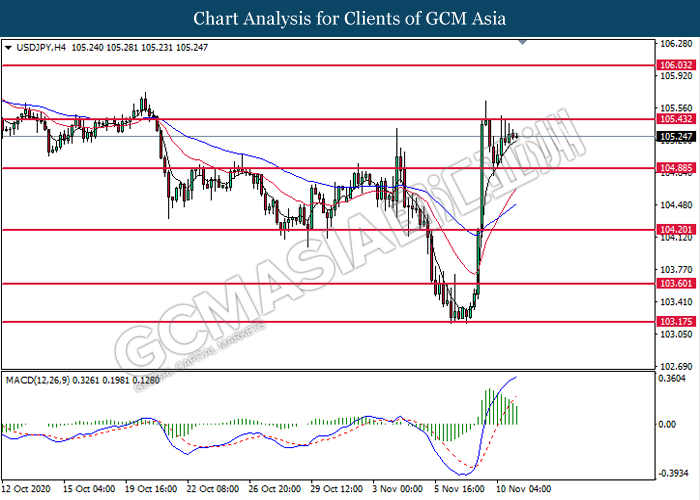Select the 104.201 support price label
This screenshot has height=500, width=700.
coord(676,229)
